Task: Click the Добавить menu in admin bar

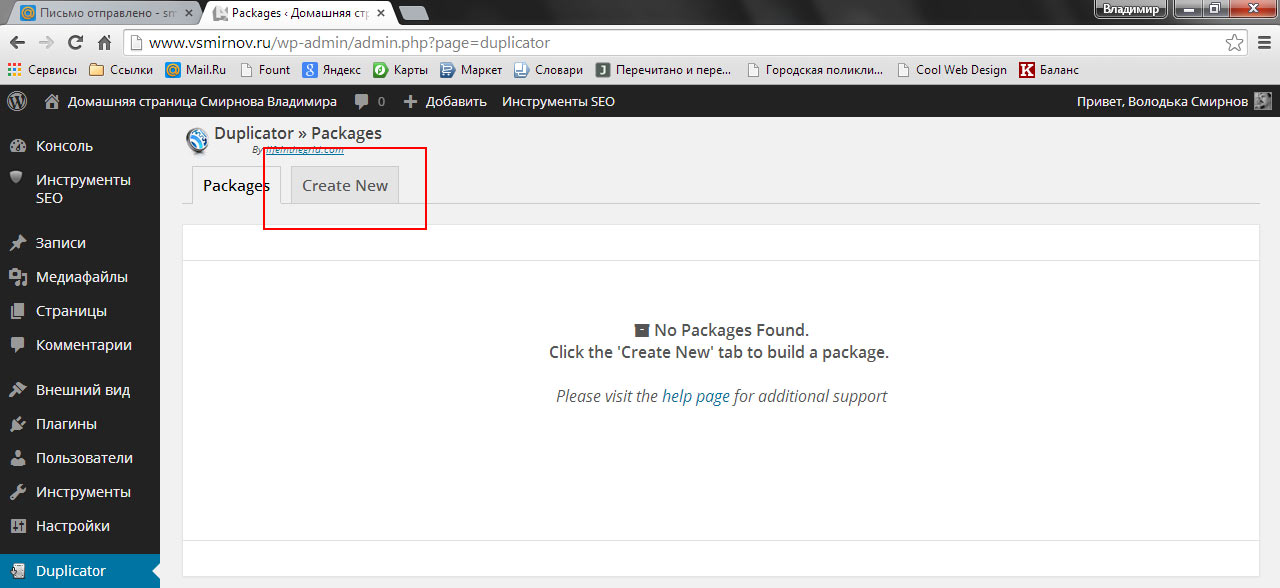Action: point(445,101)
